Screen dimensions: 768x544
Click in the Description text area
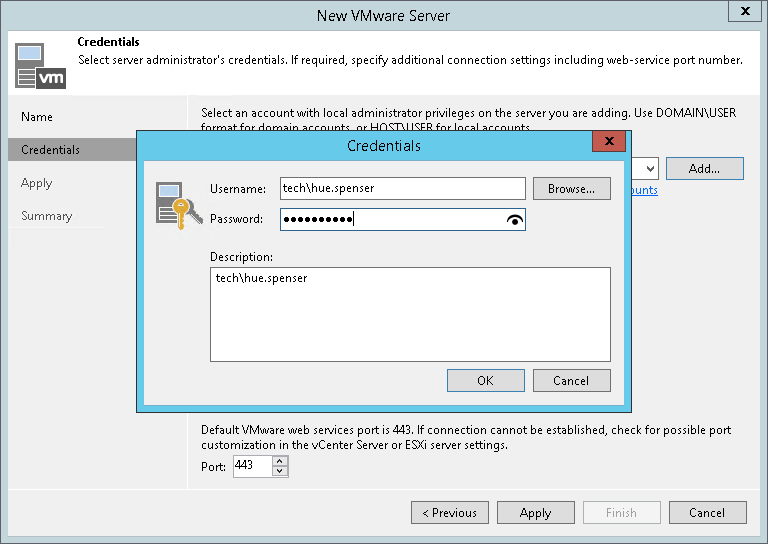(410, 314)
